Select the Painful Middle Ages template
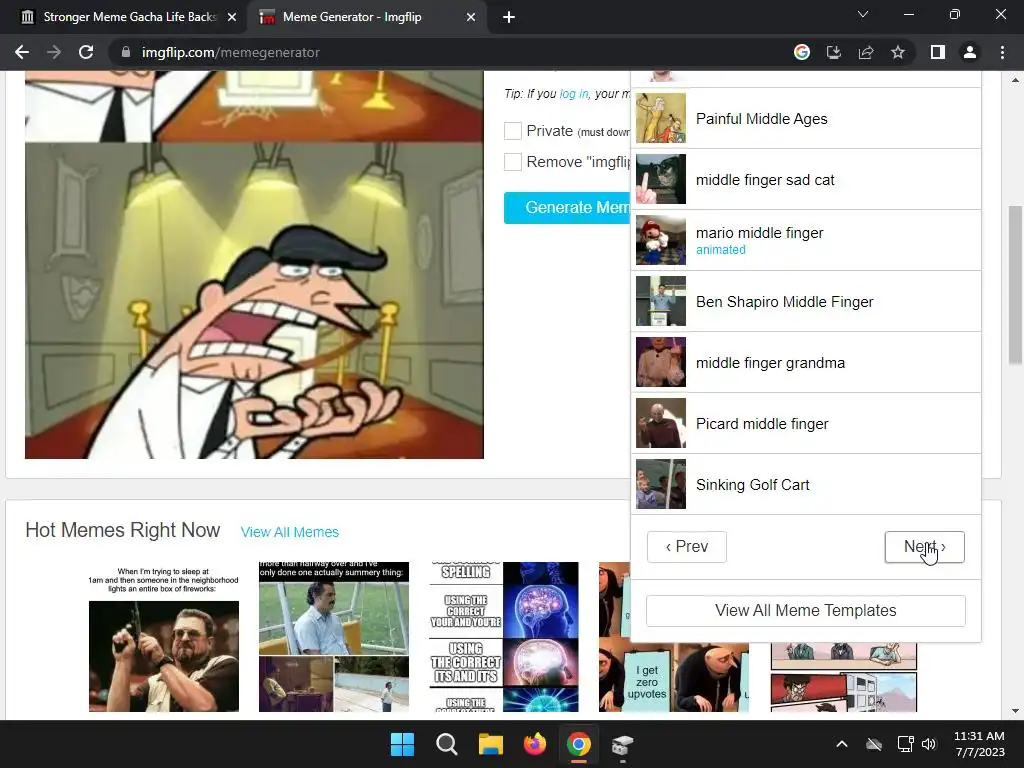 [x=806, y=119]
